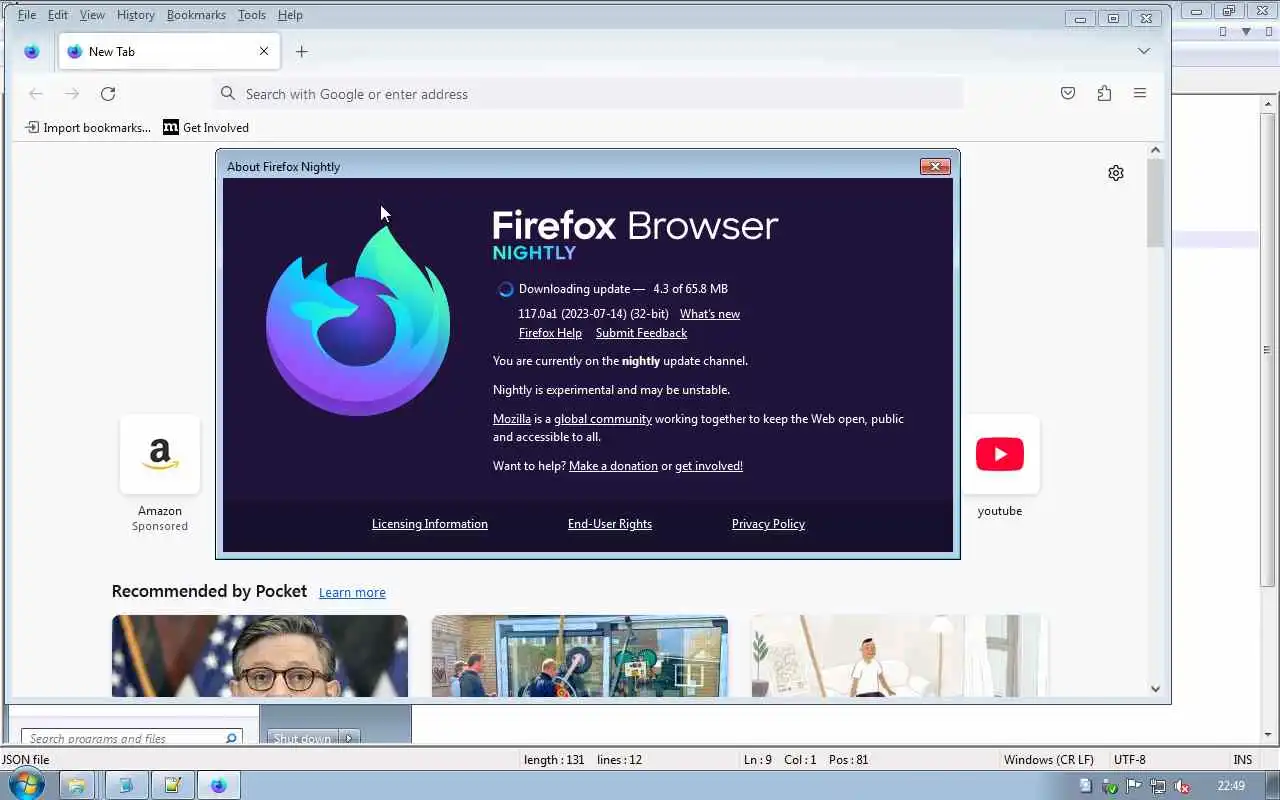The image size is (1280, 800).
Task: Open the Pocket story showing bus stop
Action: tap(580, 656)
